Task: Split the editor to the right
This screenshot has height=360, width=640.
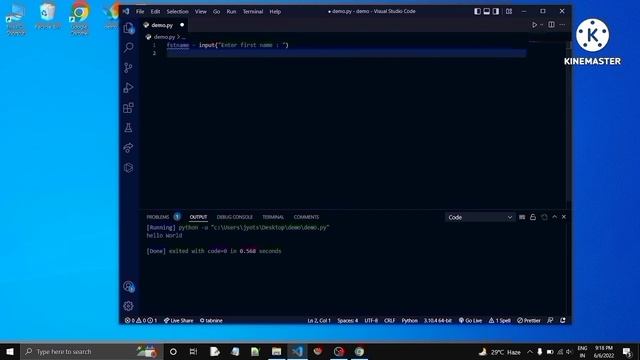Action: pos(551,25)
